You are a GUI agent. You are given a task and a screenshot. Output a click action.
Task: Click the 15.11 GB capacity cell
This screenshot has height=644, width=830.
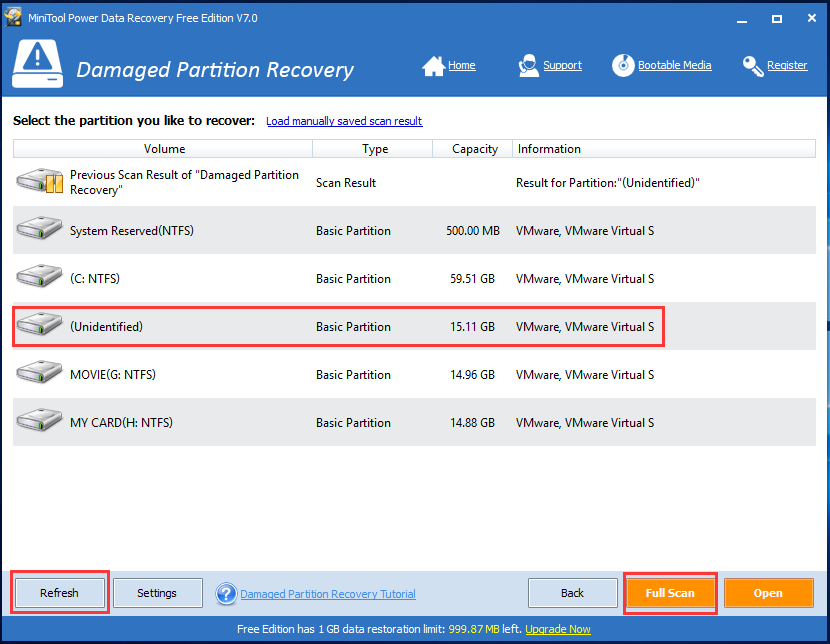472,326
